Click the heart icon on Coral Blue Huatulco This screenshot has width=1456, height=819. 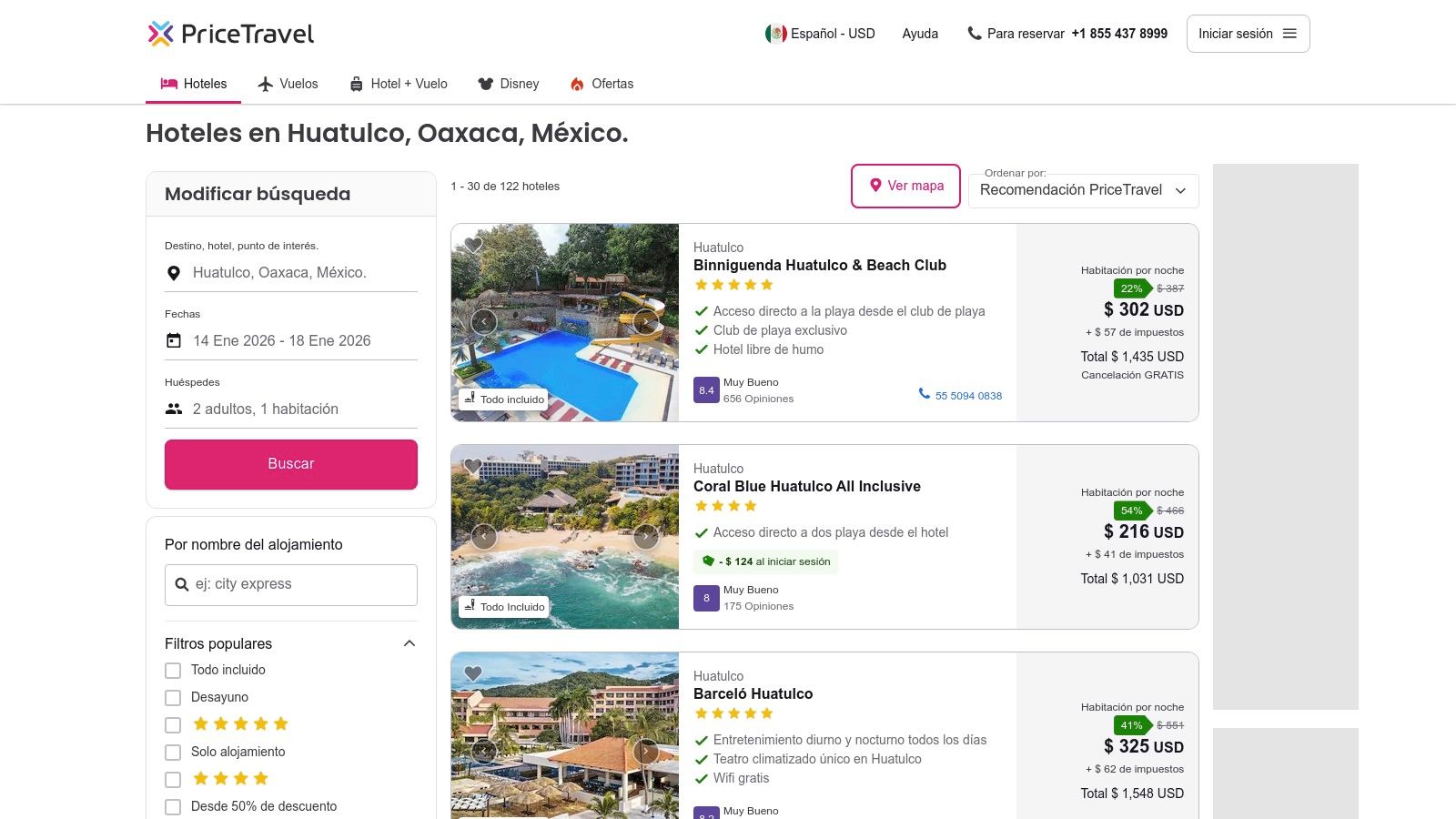[x=472, y=466]
